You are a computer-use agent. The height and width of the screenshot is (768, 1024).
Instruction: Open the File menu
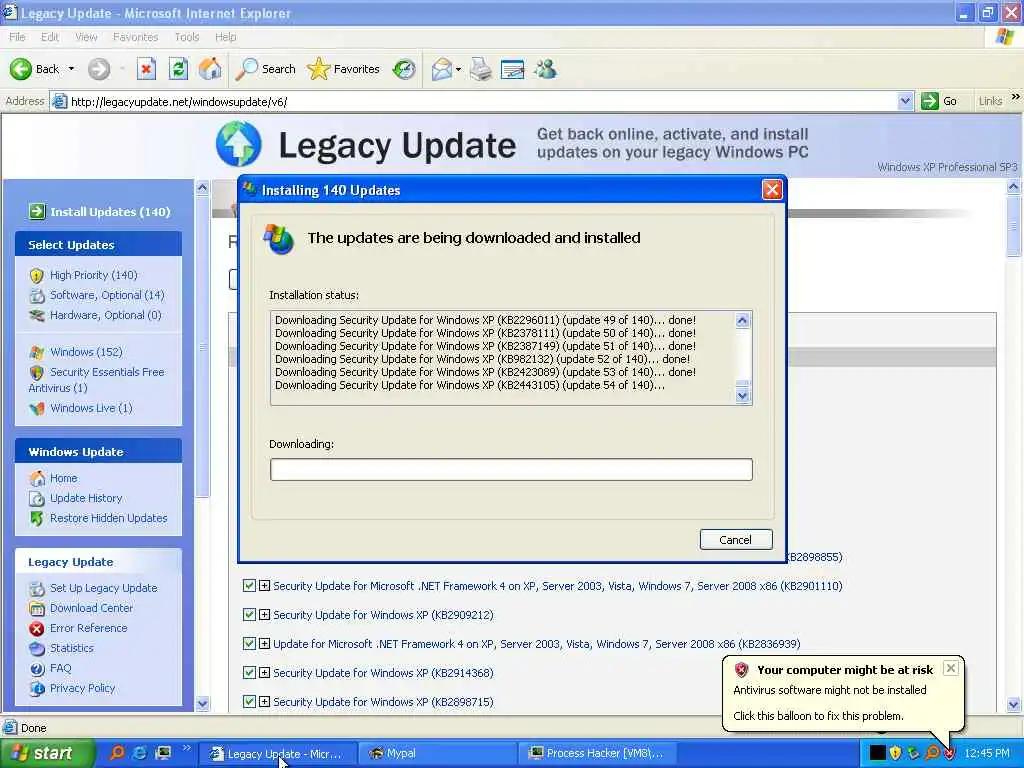[x=17, y=37]
